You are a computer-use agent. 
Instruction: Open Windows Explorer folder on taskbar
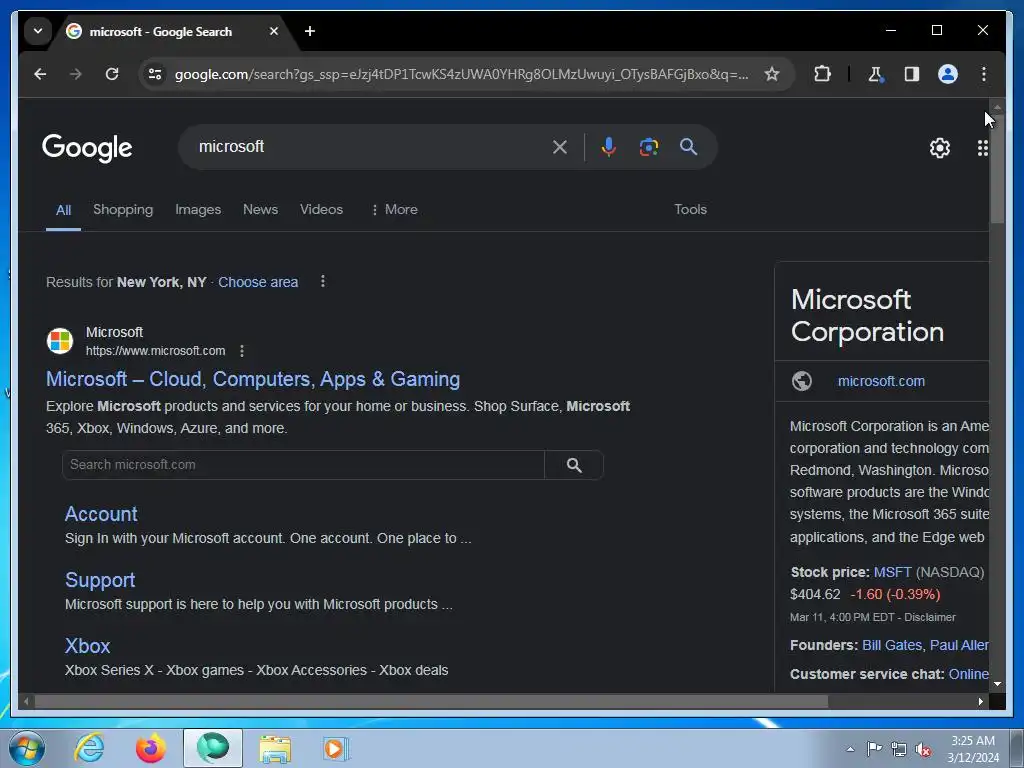(275, 748)
